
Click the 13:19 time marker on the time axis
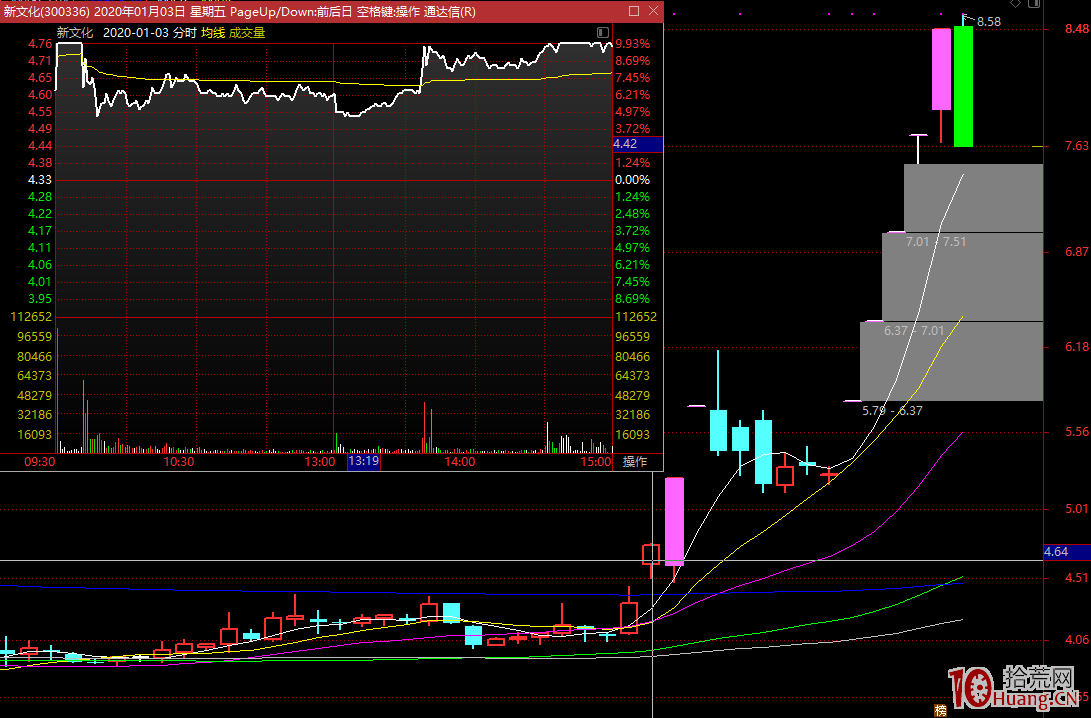pos(362,462)
